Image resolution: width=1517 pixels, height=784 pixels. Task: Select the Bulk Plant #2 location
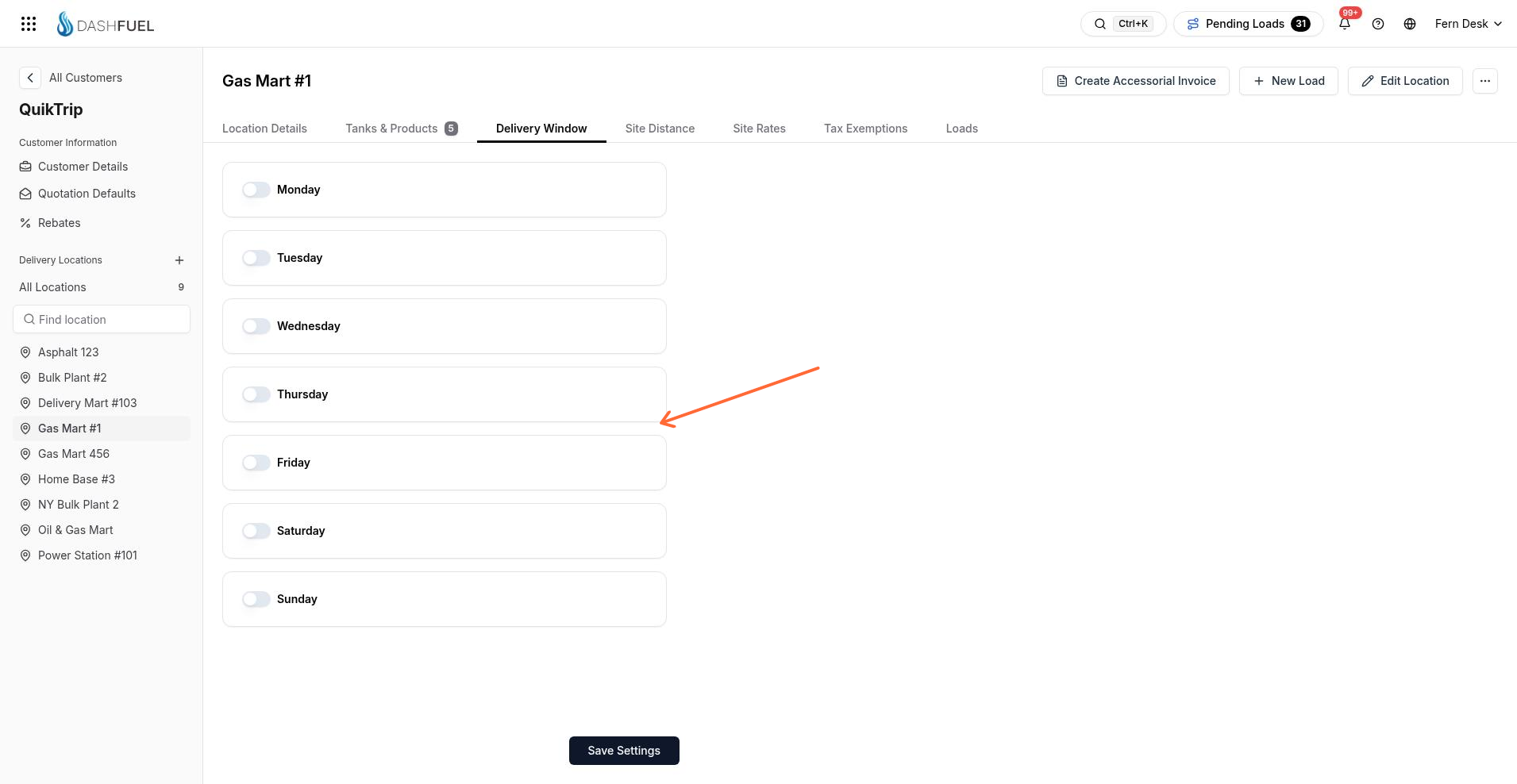coord(102,378)
